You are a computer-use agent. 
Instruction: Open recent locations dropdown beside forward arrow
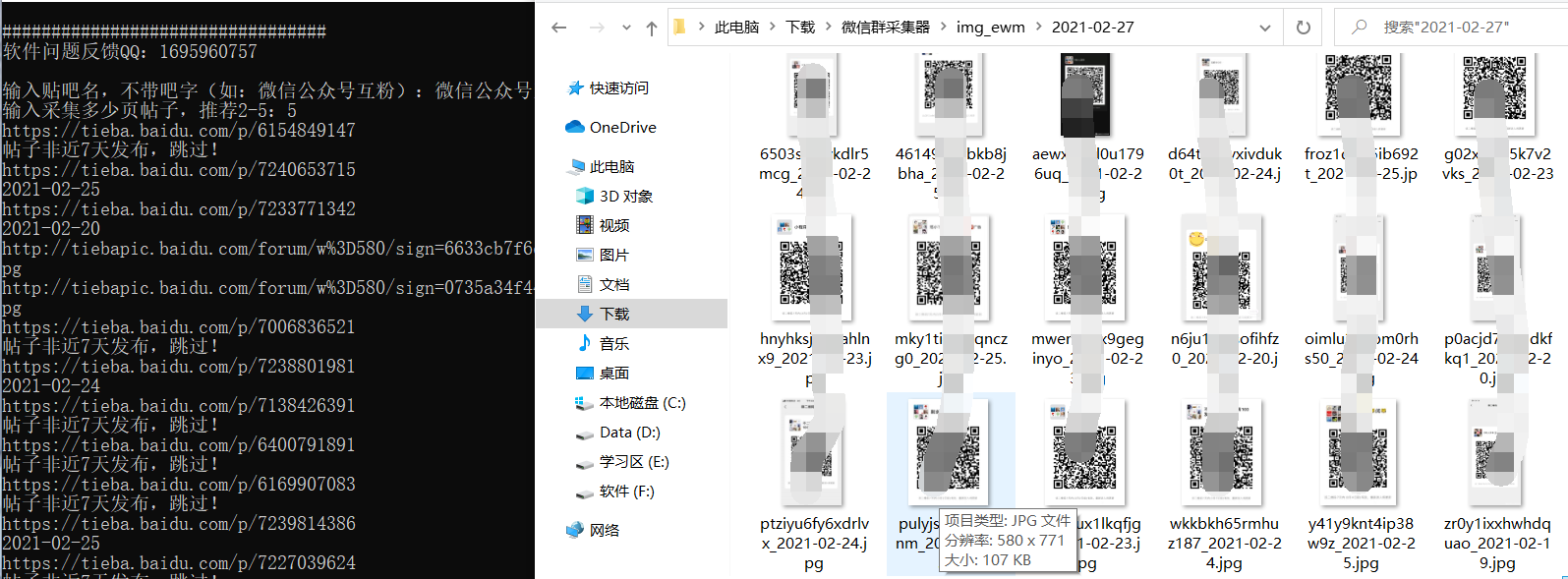[626, 28]
